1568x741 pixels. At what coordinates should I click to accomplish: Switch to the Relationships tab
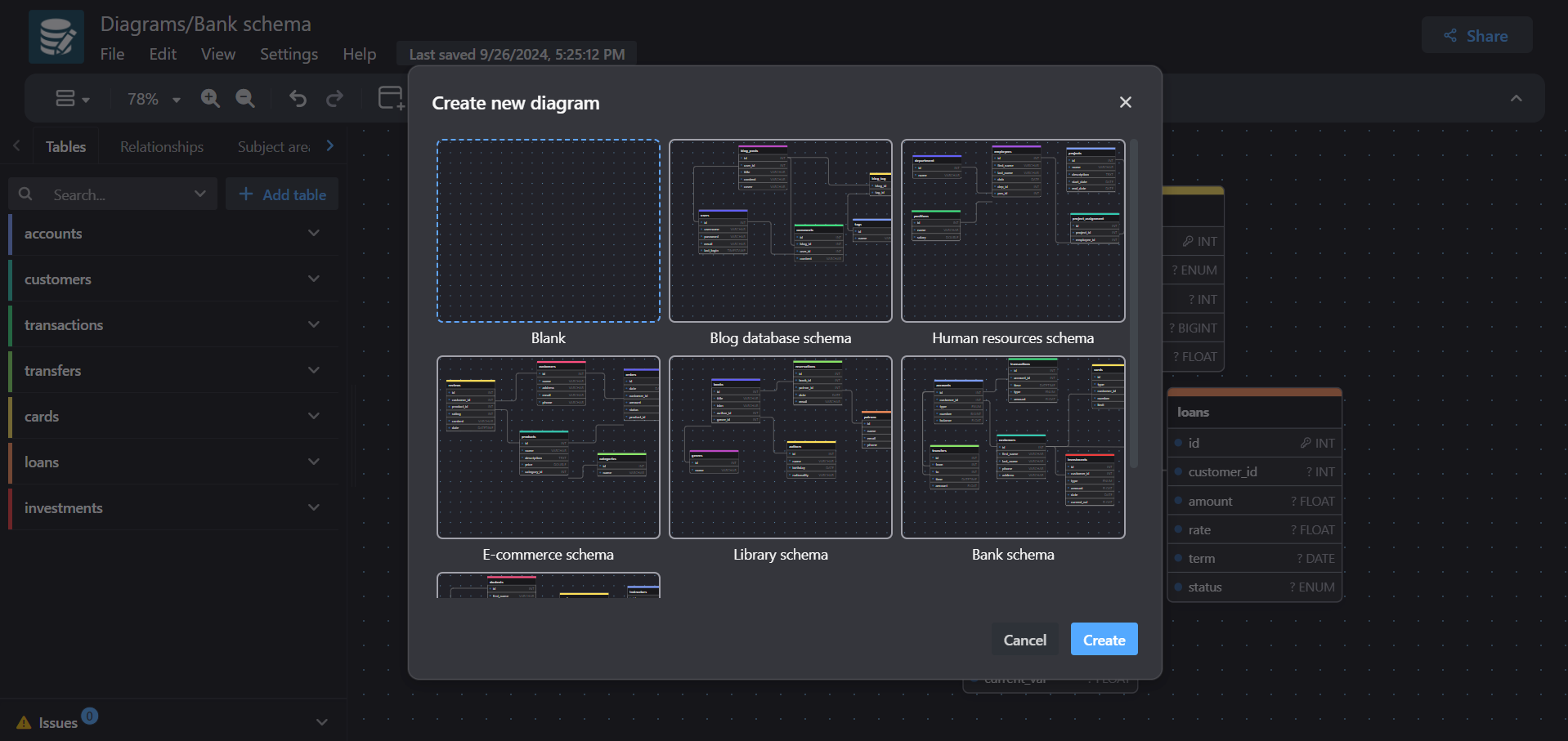pyautogui.click(x=162, y=146)
